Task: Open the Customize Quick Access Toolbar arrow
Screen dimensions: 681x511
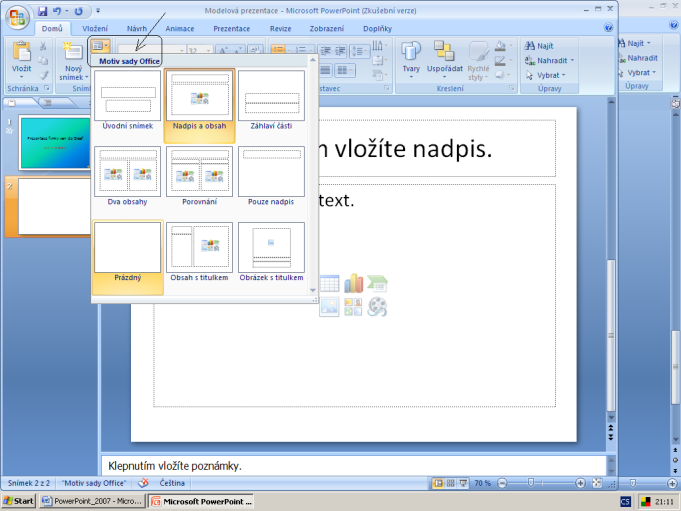Action: (x=98, y=11)
